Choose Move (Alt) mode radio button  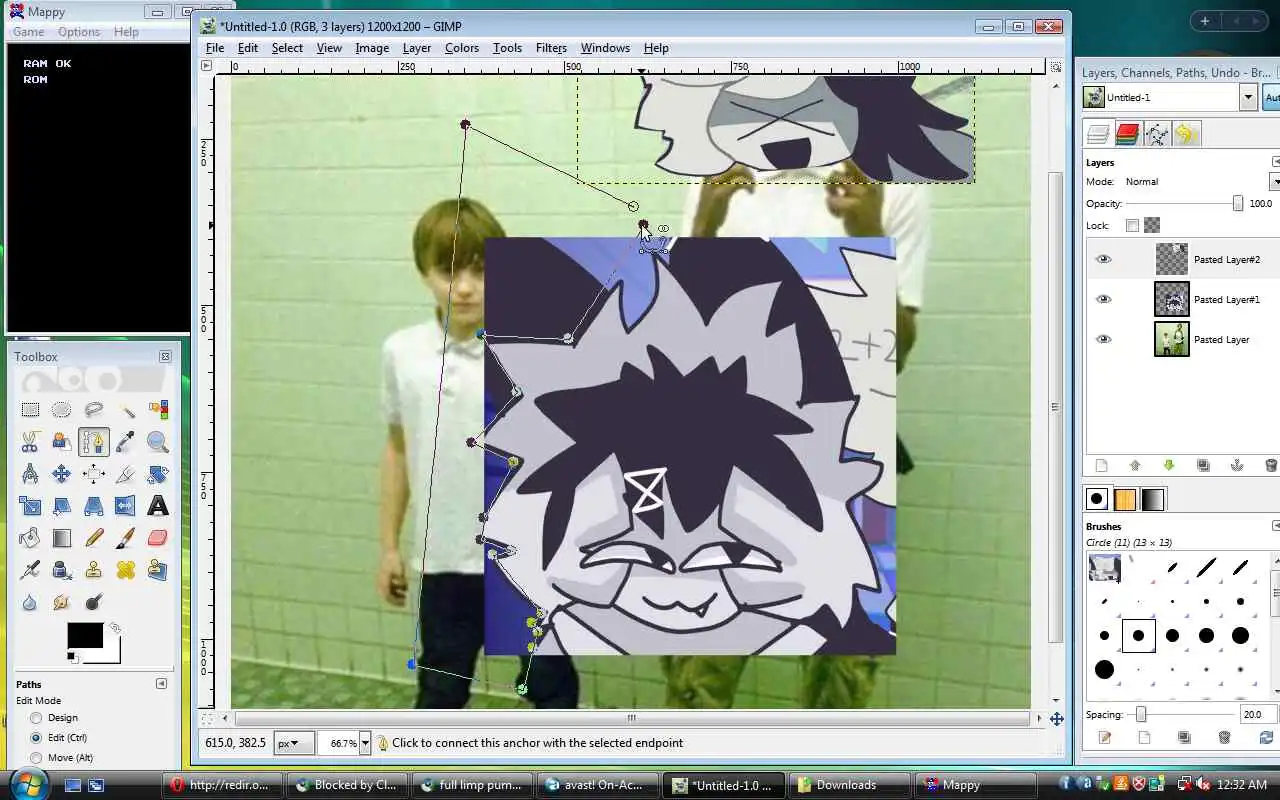(x=37, y=758)
